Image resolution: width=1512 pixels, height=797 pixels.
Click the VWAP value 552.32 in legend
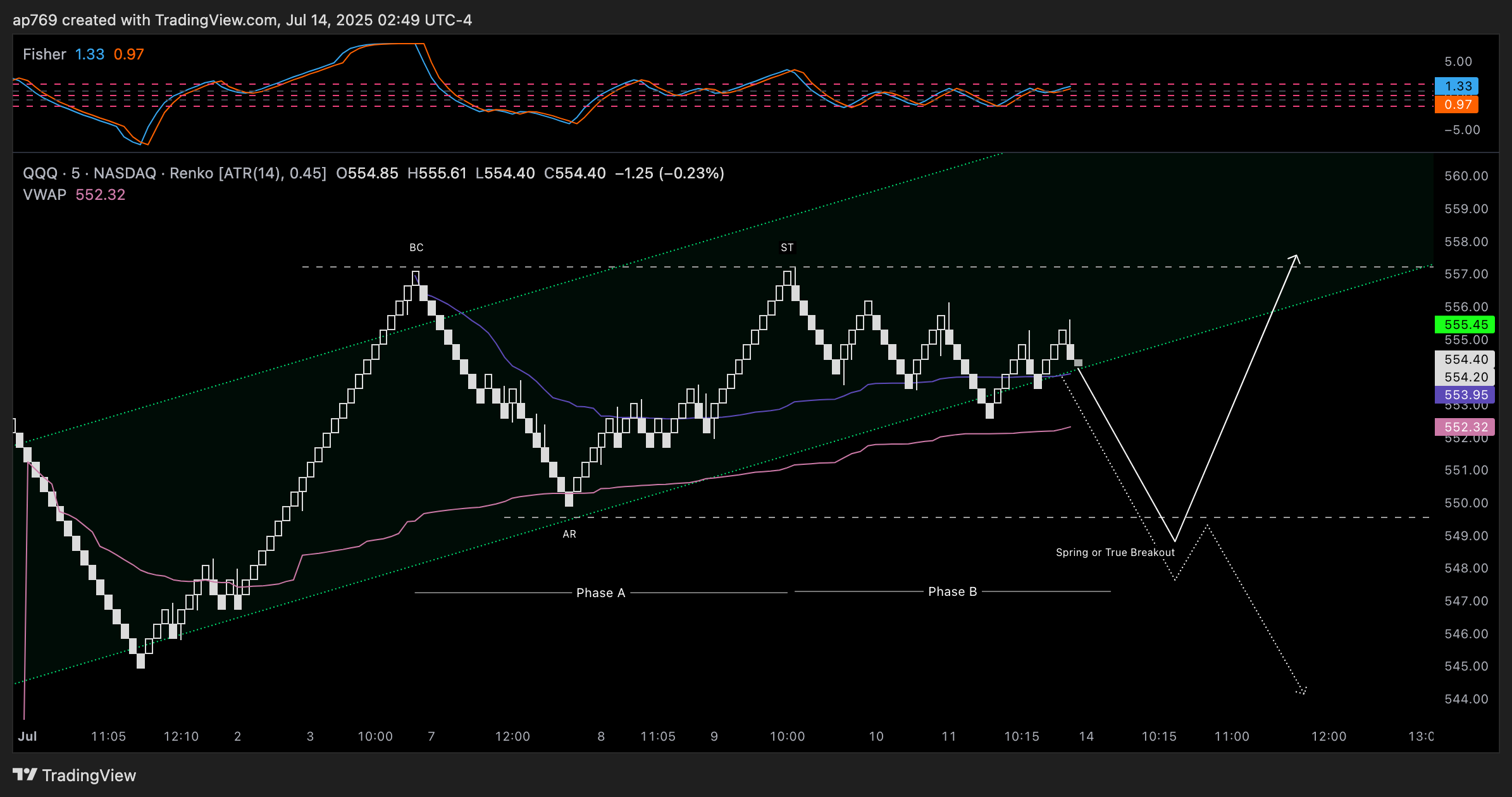coord(101,195)
